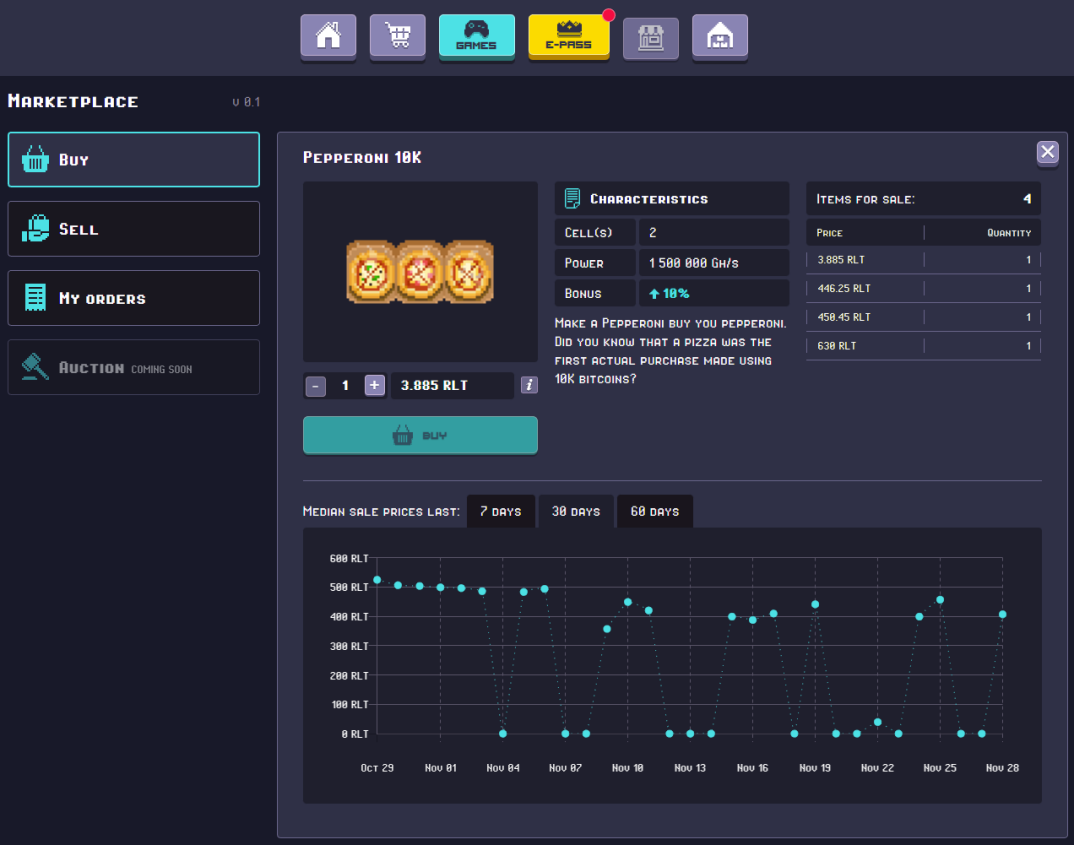Open My orders from the sidebar
Viewport: 1074px width, 845px height.
coord(133,297)
